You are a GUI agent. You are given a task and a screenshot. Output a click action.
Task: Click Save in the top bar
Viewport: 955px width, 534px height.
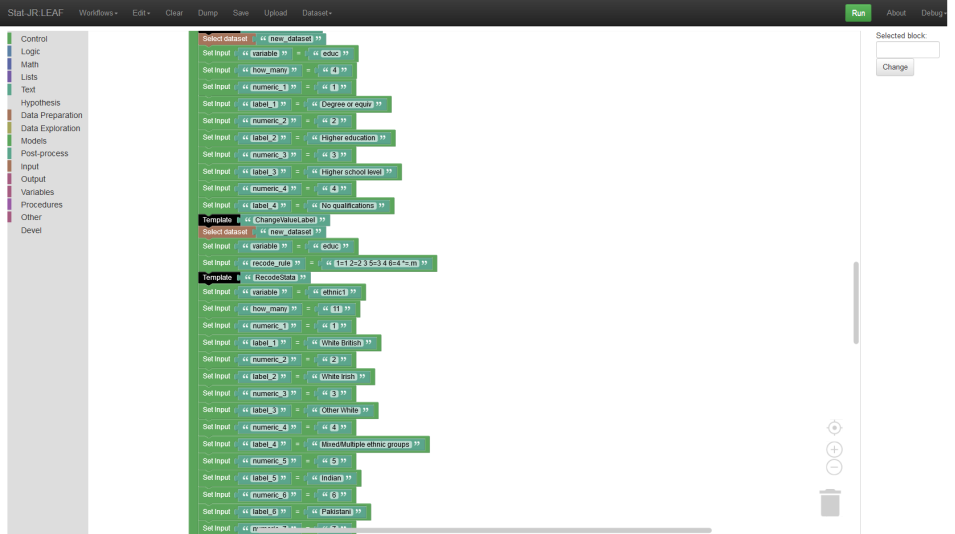241,13
